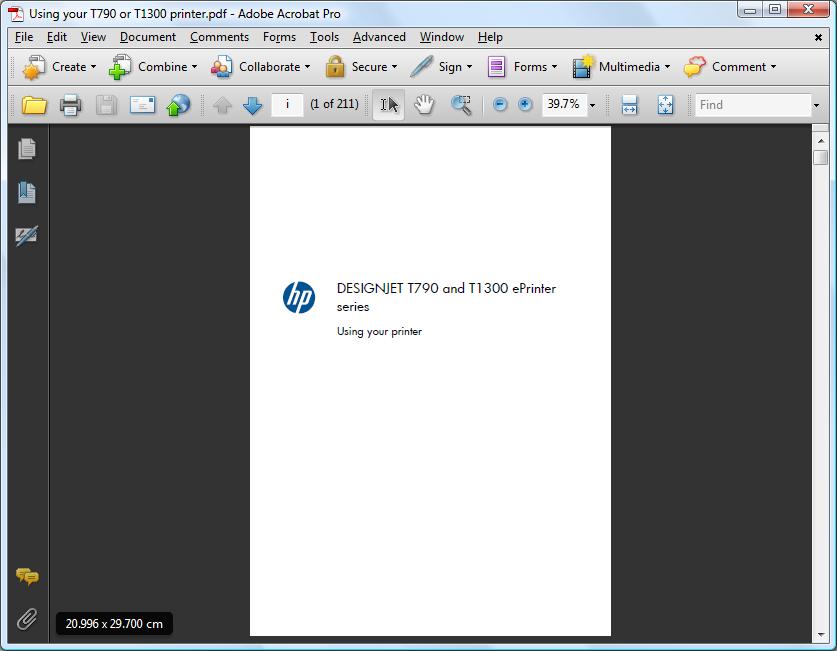
Task: Click the scrollbar down arrow
Action: [820, 634]
